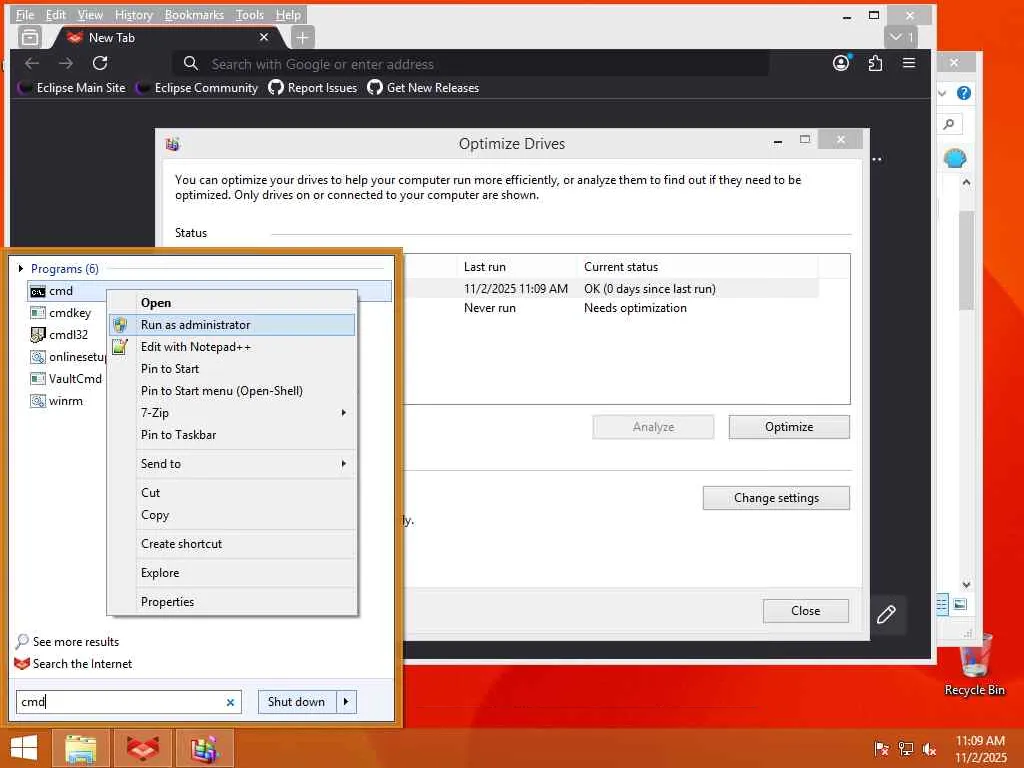The height and width of the screenshot is (768, 1024).
Task: Open the Bookmarks menu
Action: click(194, 14)
